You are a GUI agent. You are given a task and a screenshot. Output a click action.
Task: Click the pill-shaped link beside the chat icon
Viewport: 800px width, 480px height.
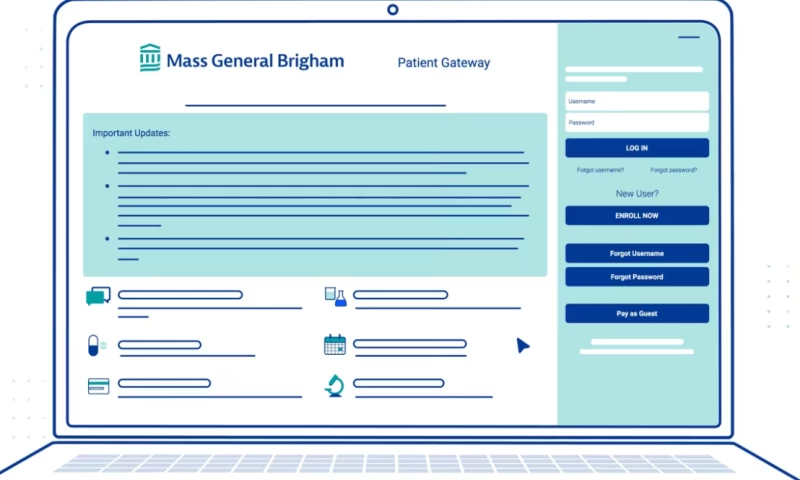coord(180,295)
